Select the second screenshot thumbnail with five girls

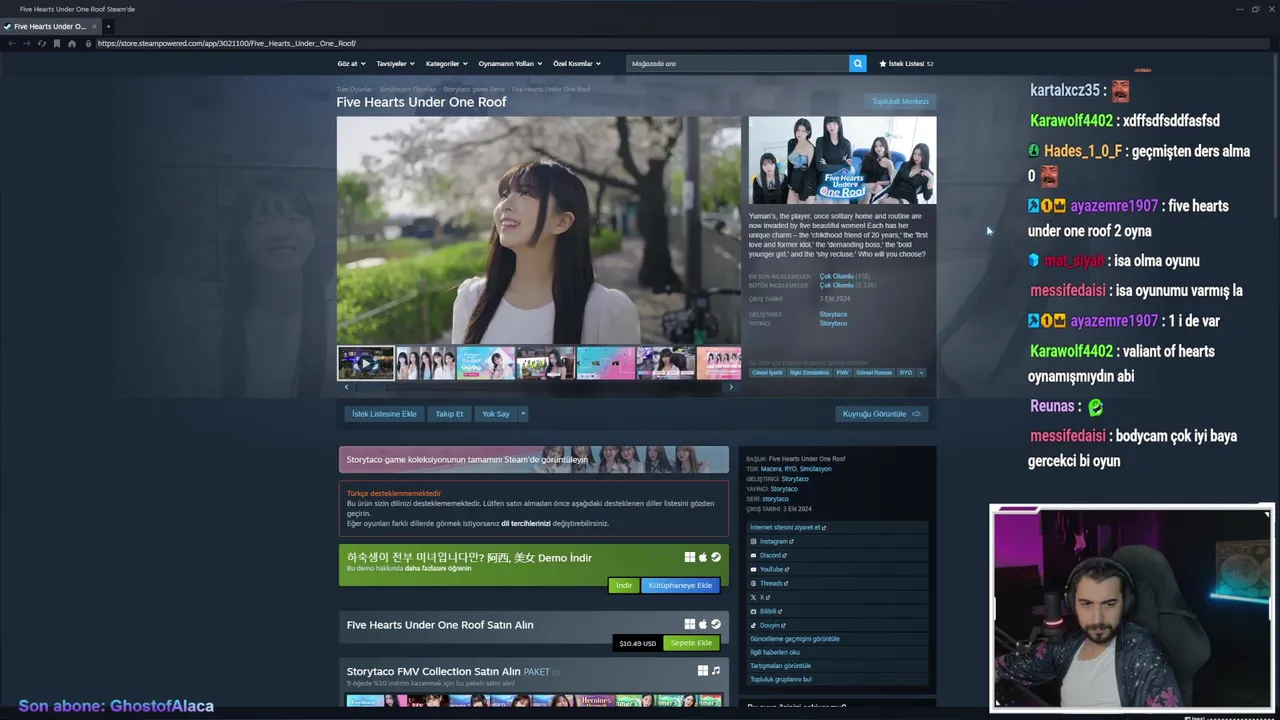pos(425,363)
